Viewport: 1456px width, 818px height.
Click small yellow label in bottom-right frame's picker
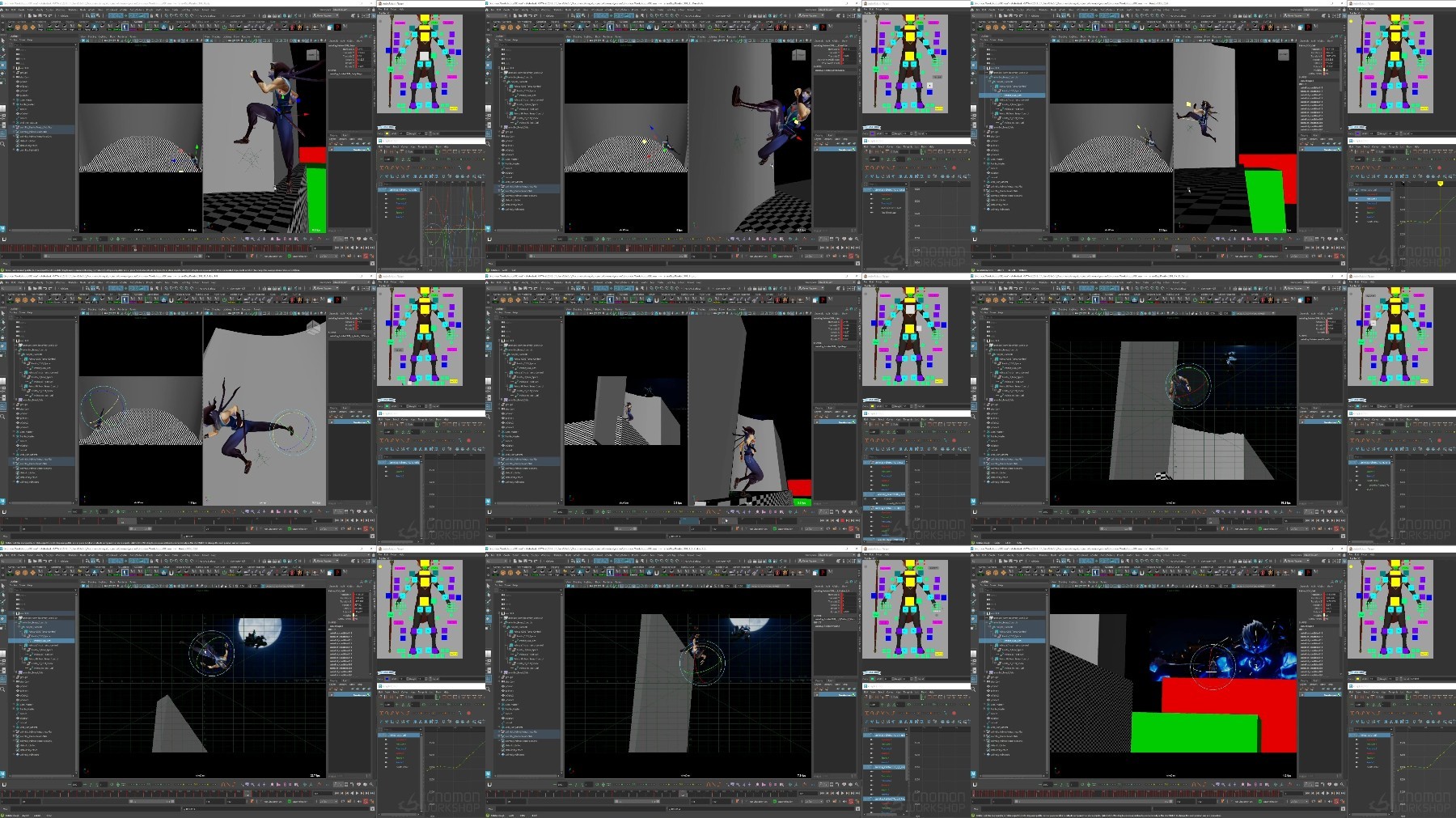pos(1424,653)
